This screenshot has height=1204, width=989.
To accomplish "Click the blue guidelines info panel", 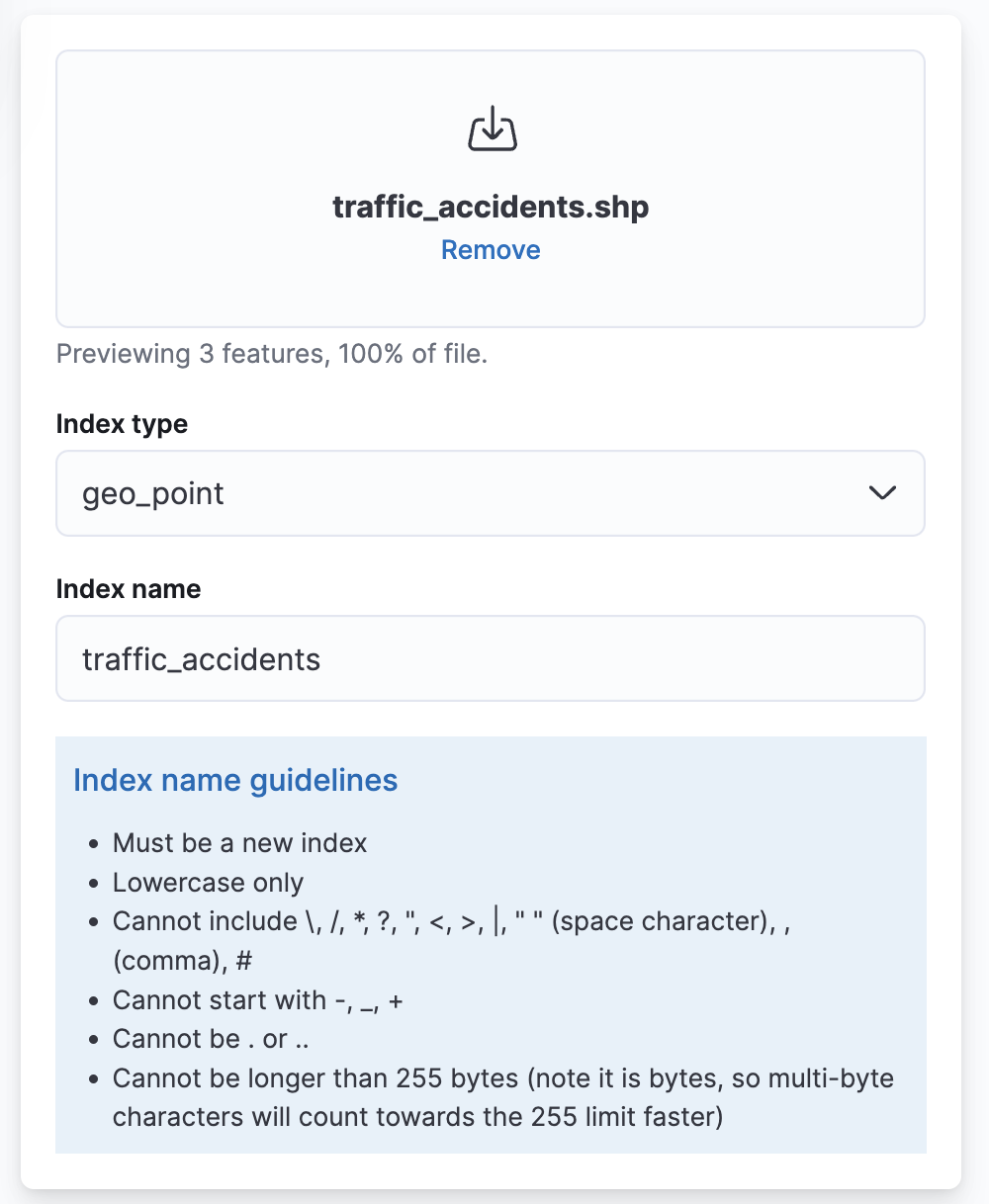I will [491, 942].
